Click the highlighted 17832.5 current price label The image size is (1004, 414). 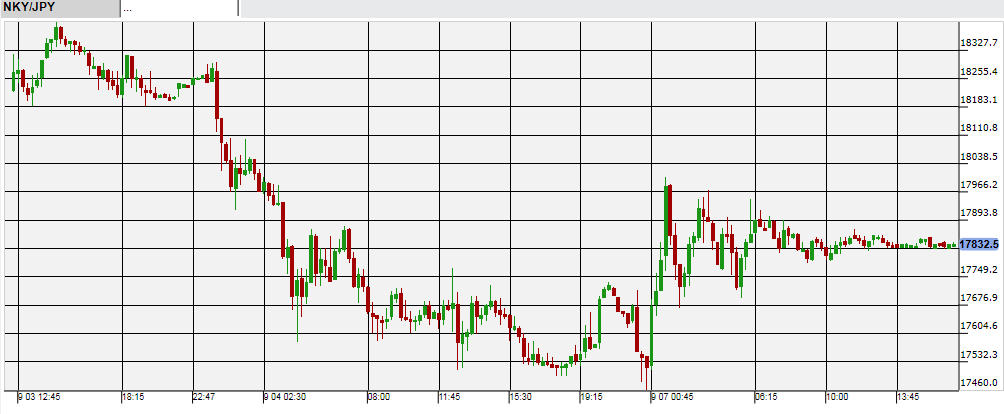tap(979, 243)
